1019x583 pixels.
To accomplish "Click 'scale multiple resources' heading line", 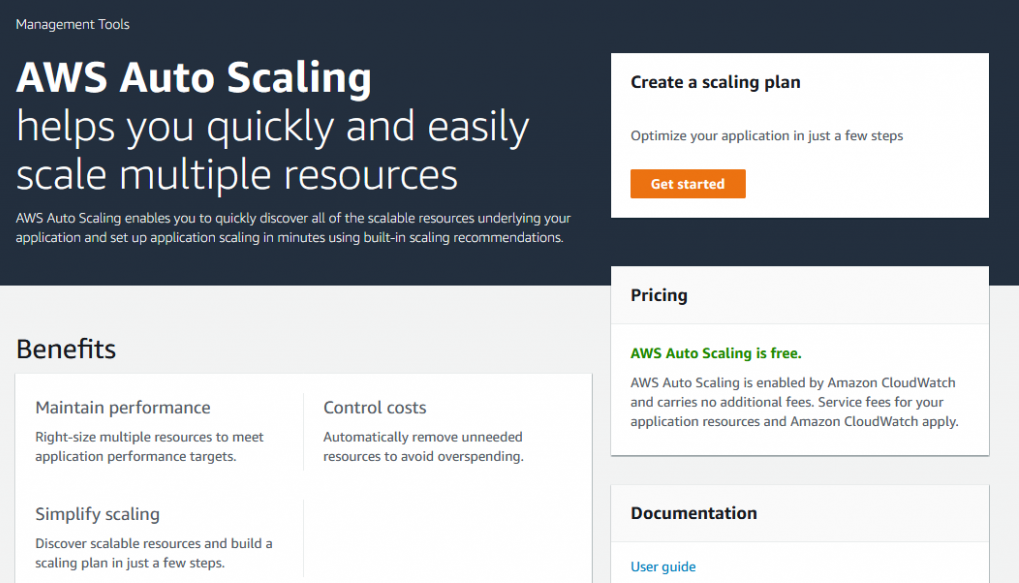I will [237, 175].
